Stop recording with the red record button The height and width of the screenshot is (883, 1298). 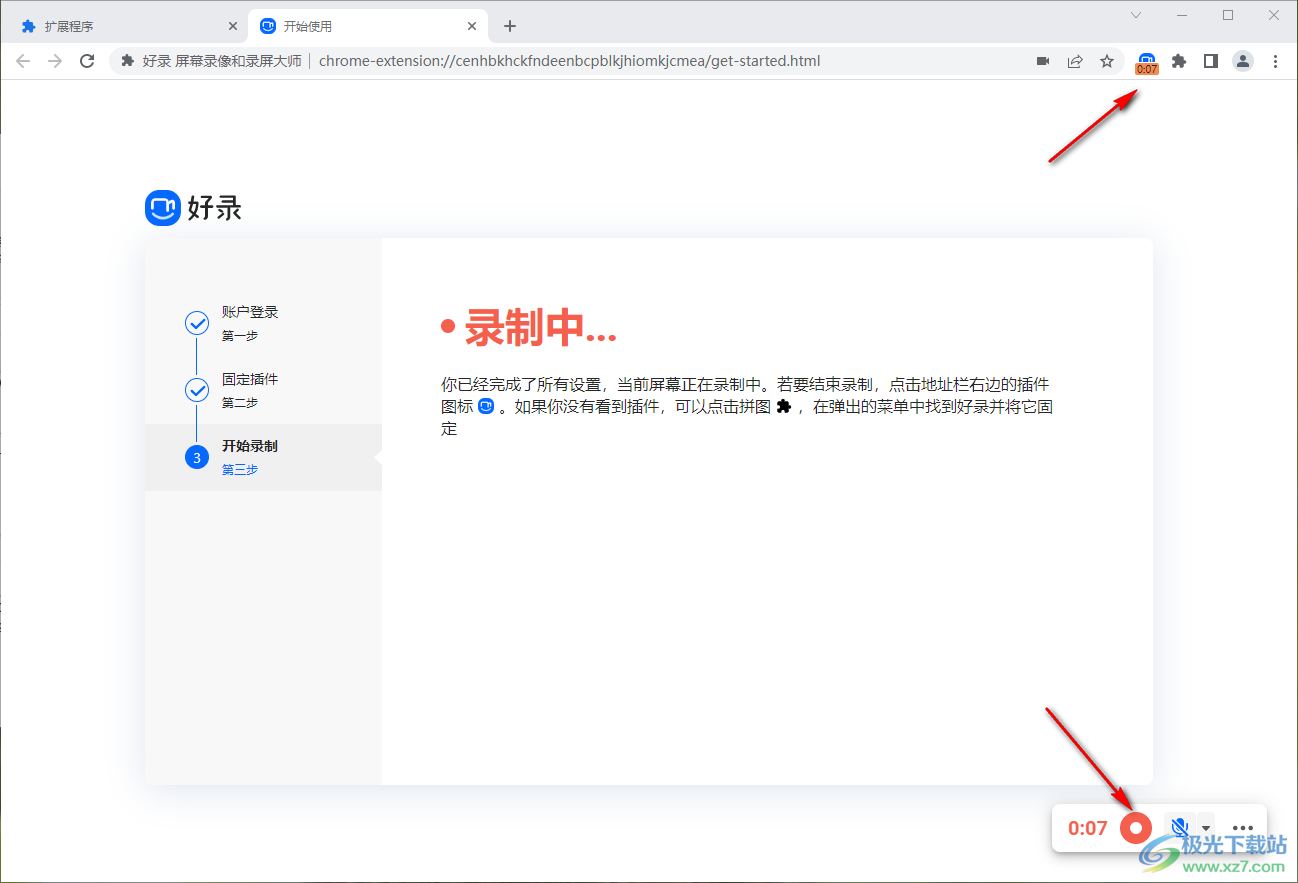coord(1136,828)
